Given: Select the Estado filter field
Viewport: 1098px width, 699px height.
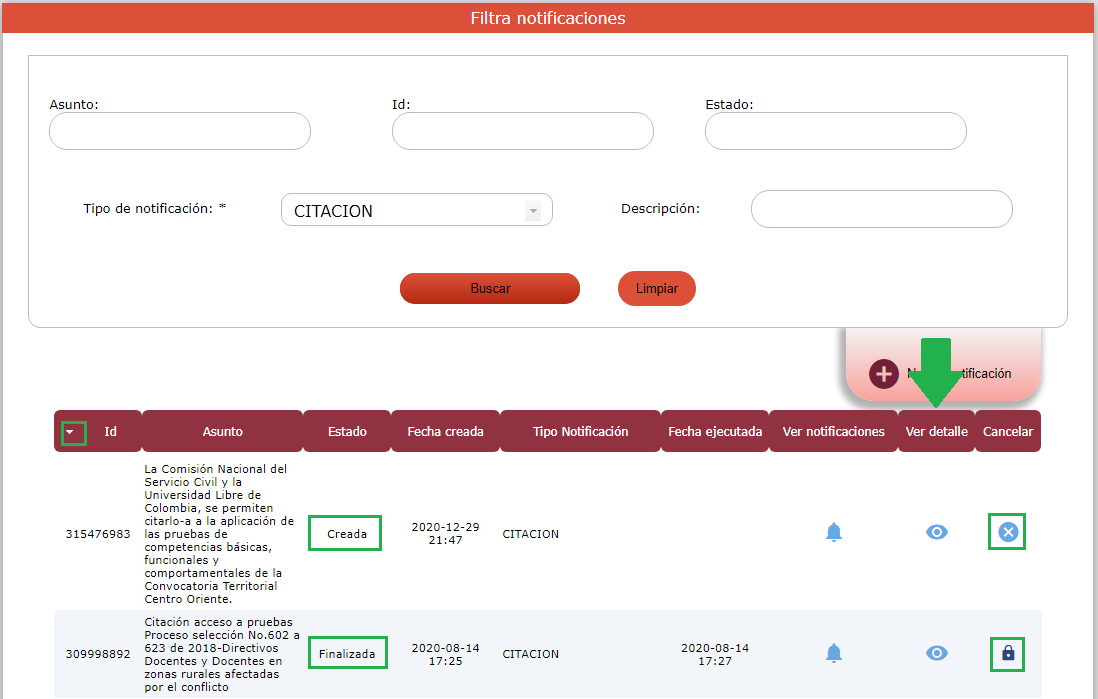Looking at the screenshot, I should point(835,131).
